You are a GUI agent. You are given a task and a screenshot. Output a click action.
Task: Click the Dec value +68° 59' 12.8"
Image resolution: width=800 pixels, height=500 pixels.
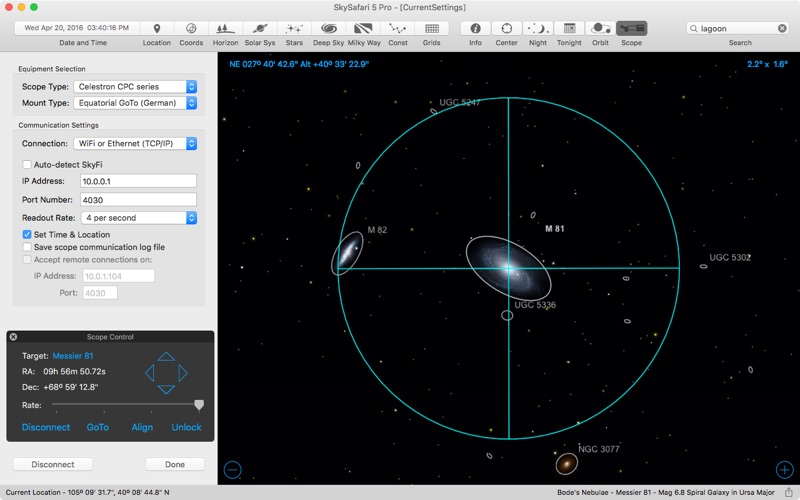click(x=70, y=387)
